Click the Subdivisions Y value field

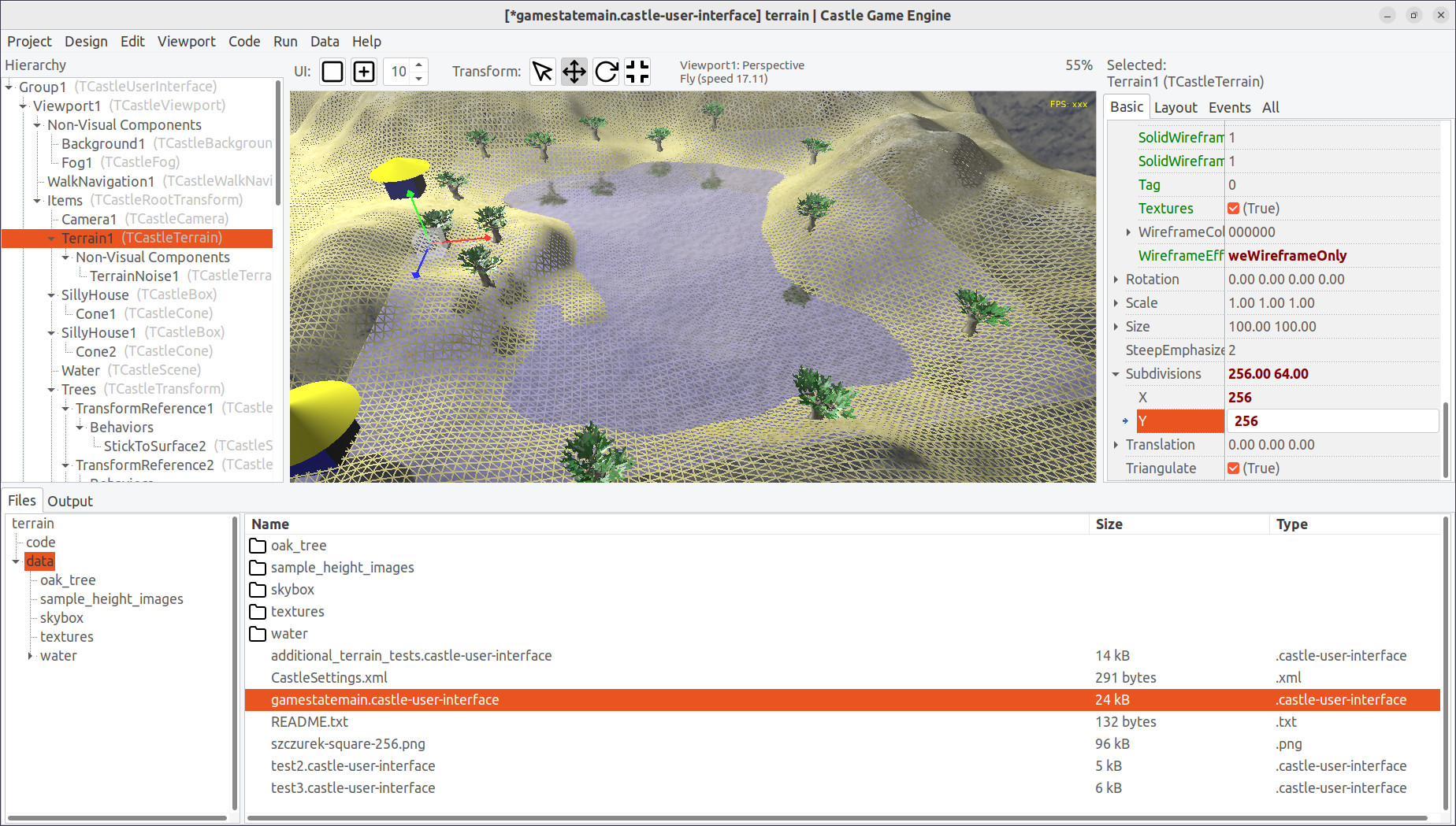(x=1332, y=421)
